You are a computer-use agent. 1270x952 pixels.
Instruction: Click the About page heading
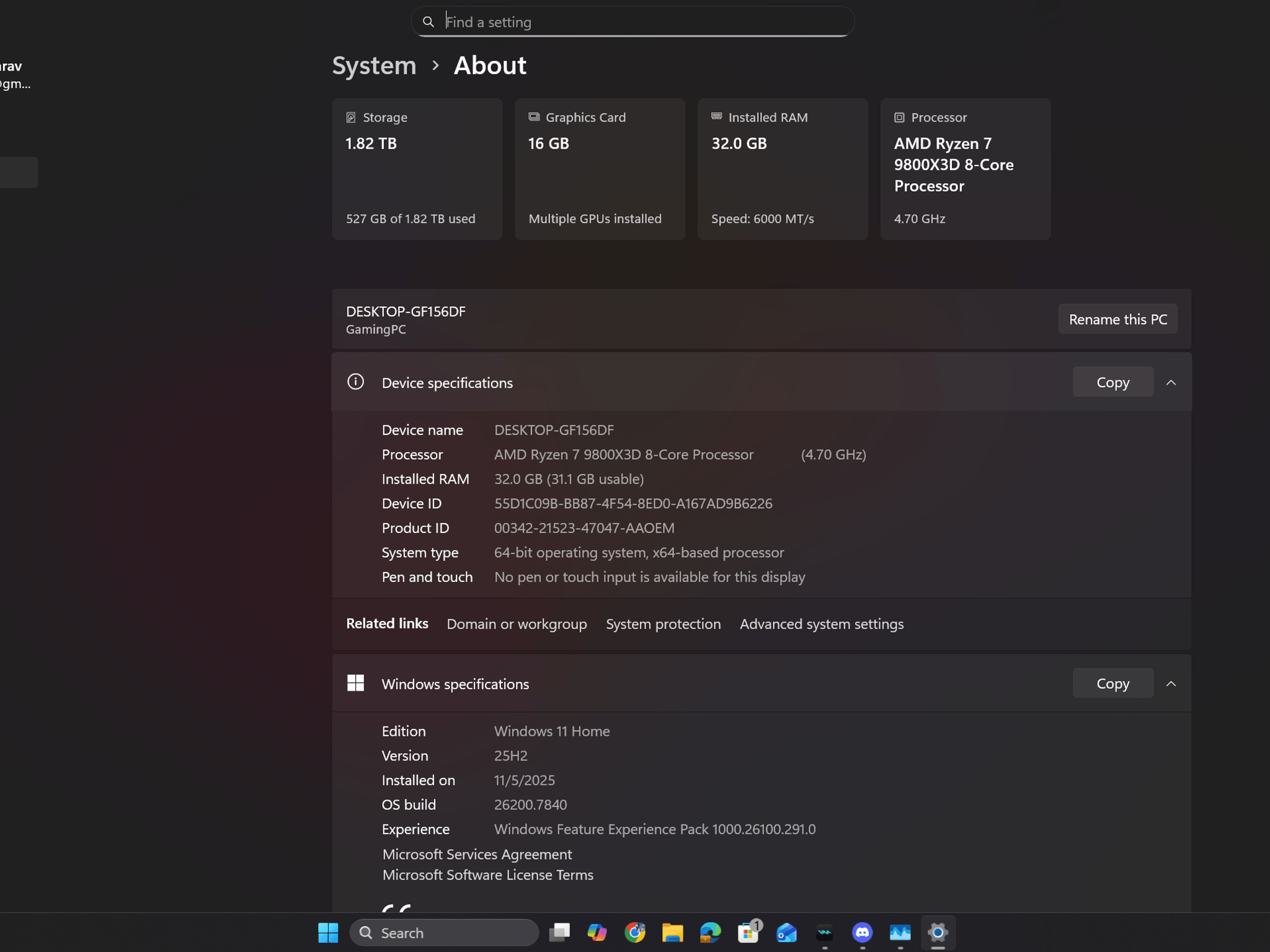pyautogui.click(x=490, y=66)
